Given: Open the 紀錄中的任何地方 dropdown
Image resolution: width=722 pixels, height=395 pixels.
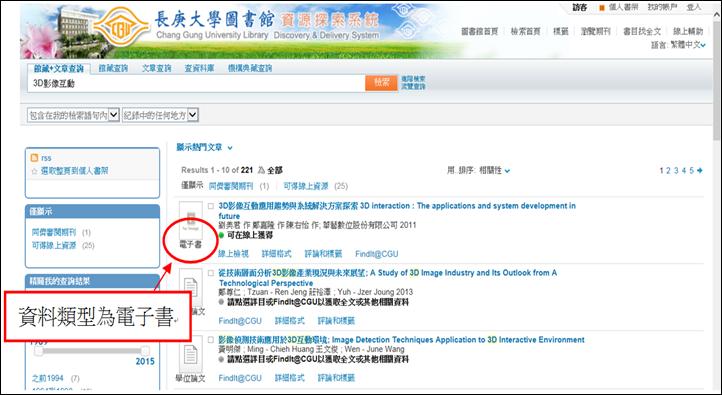Looking at the screenshot, I should (x=160, y=115).
